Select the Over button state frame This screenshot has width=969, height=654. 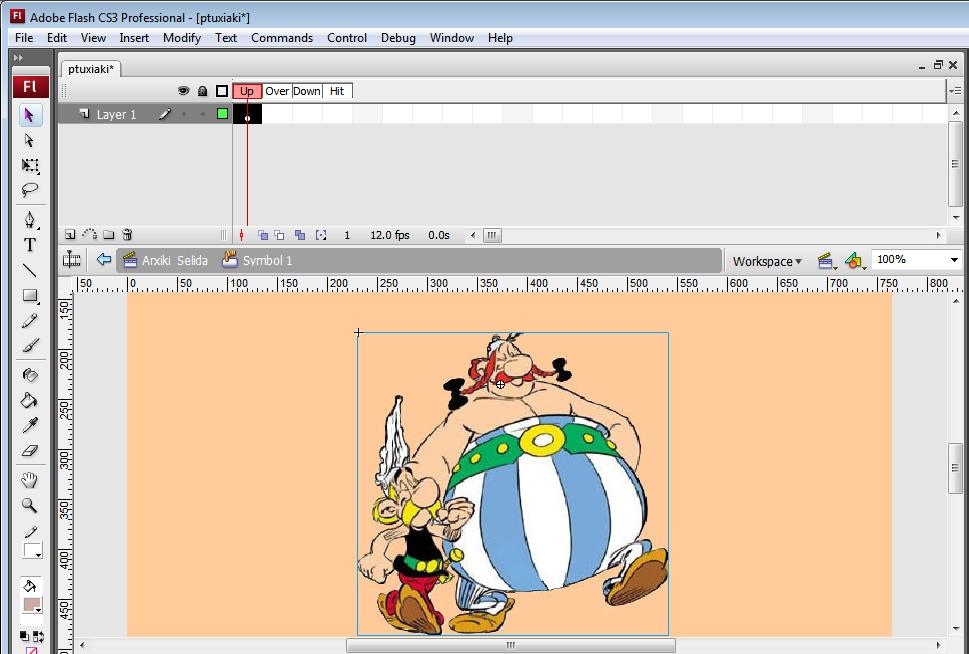click(277, 91)
